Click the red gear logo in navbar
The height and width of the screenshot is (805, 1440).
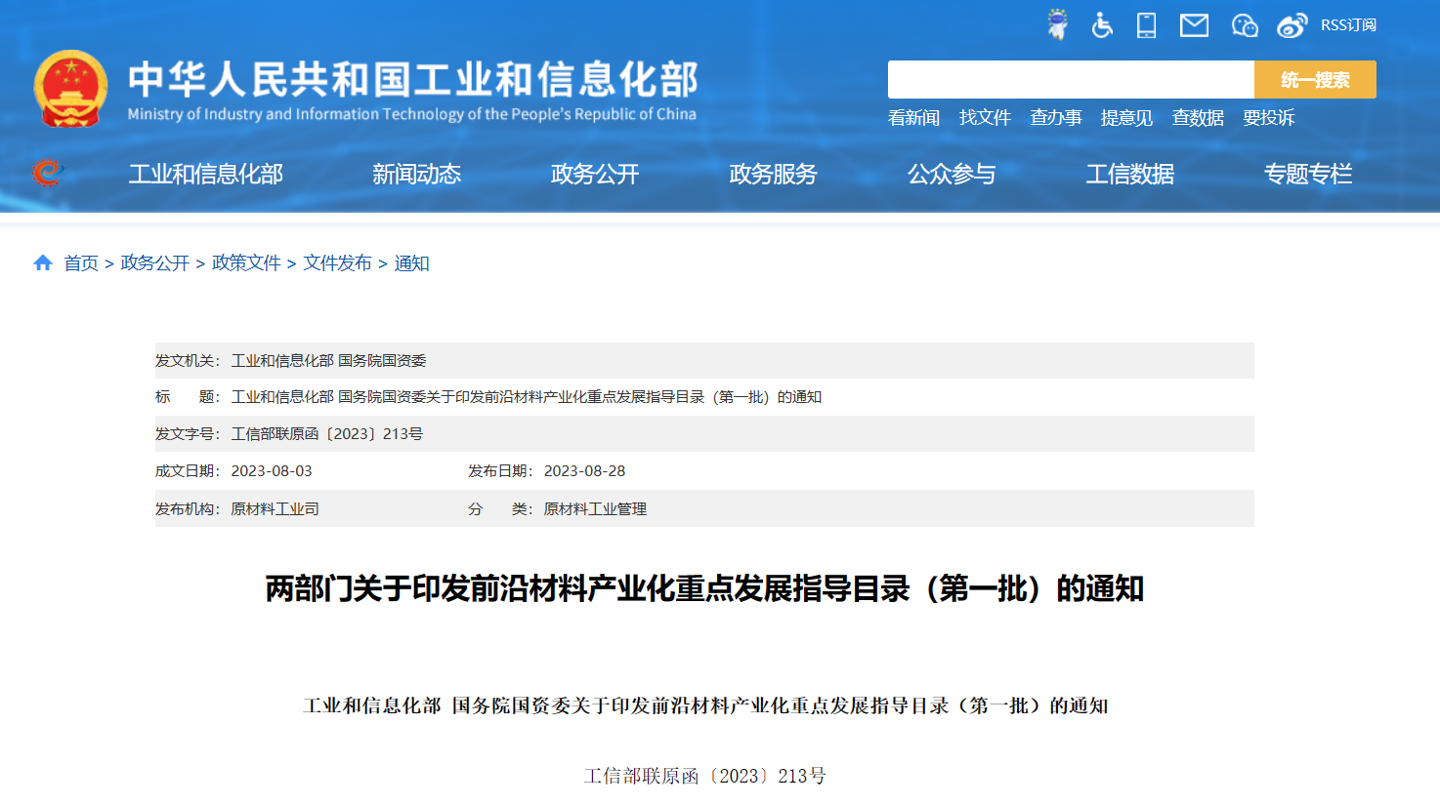pyautogui.click(x=47, y=174)
